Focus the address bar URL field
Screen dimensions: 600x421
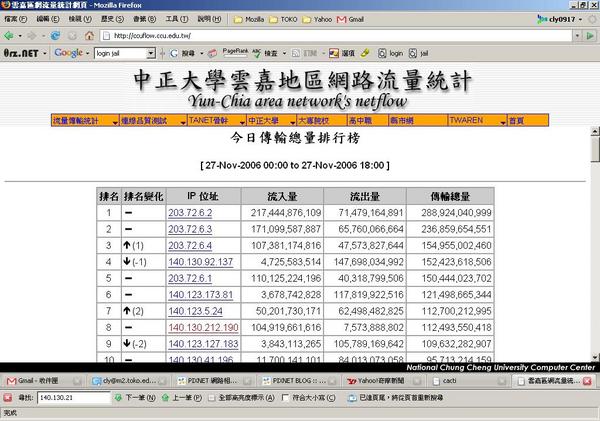coord(337,36)
